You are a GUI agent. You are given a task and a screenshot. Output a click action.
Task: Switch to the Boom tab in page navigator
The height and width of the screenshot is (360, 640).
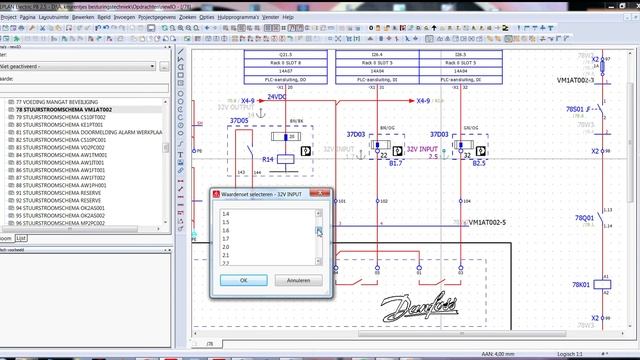6,238
